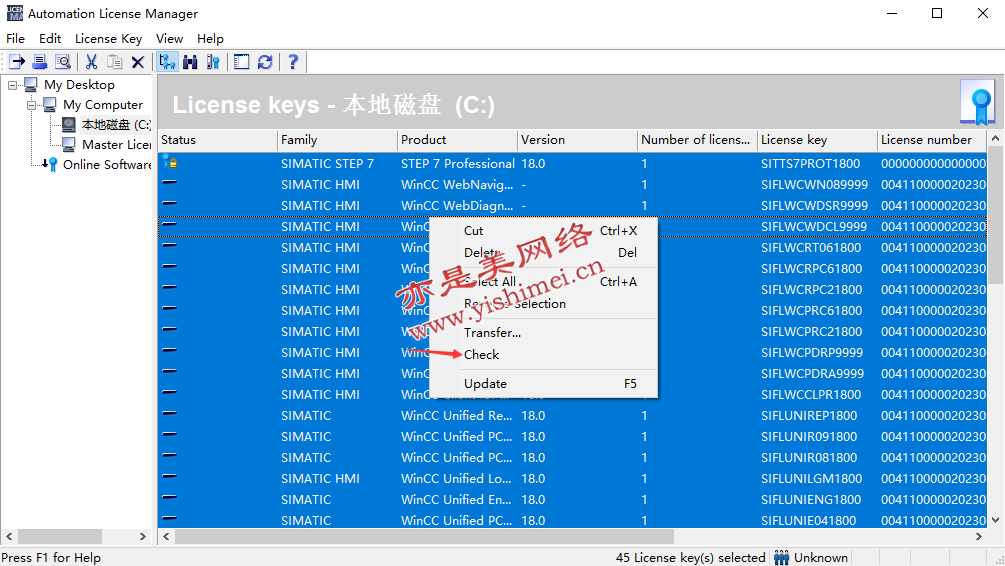Click the WinCC Unified En... product cell
Viewport: 1005px width, 566px height.
456,499
